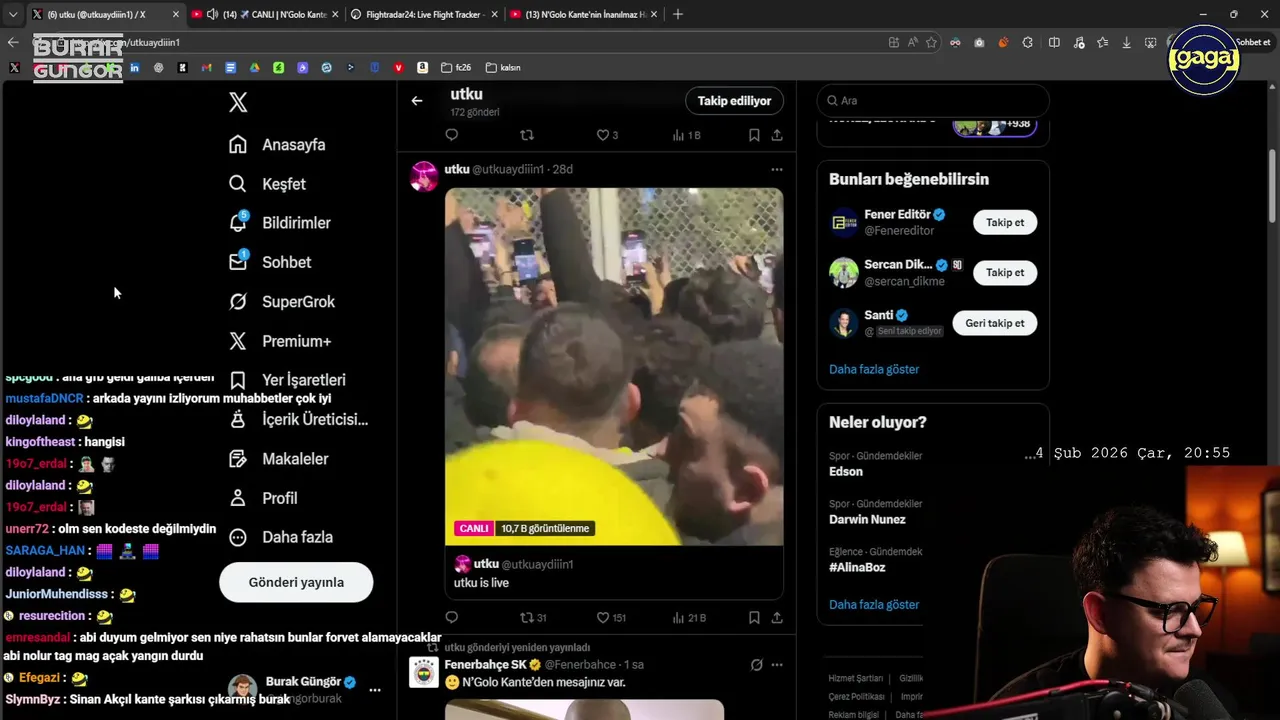The image size is (1280, 720).
Task: Open the favorites list icon
Action: coord(1103,42)
